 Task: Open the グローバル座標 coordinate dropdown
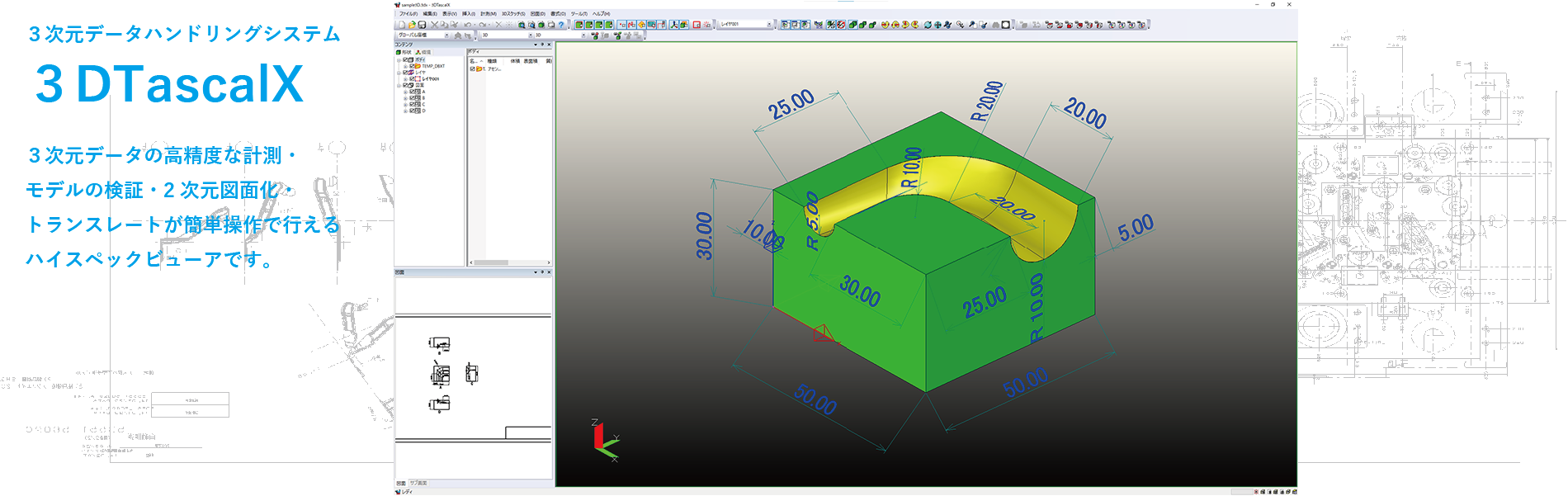(x=446, y=35)
